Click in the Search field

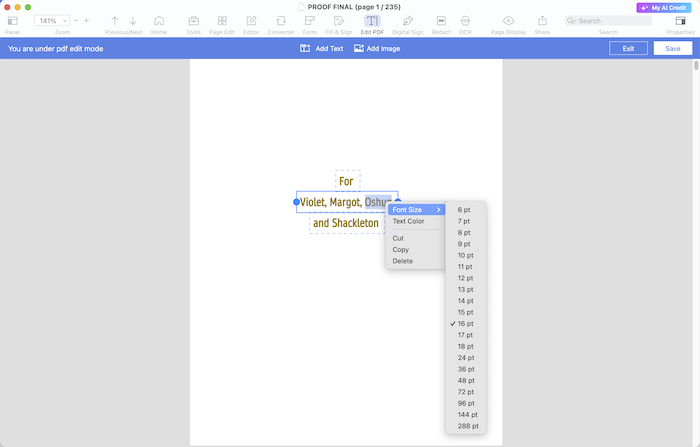(x=610, y=20)
